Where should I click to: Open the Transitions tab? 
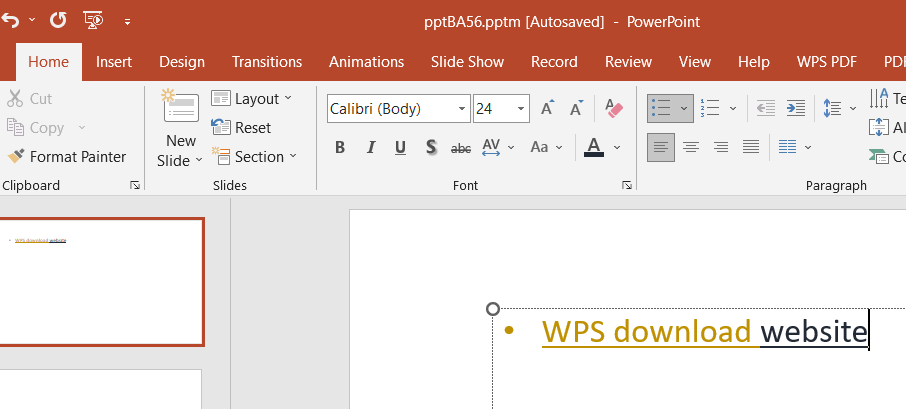tap(267, 62)
